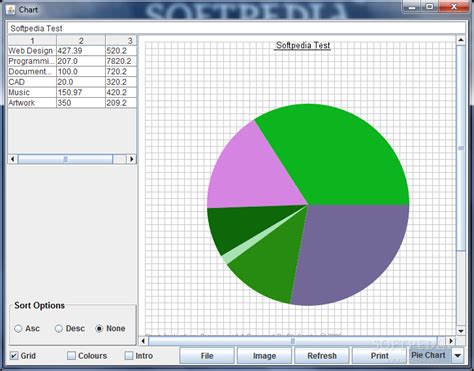This screenshot has width=474, height=371.
Task: Click the chart's horizontal scroll left arrow
Action: [143, 341]
